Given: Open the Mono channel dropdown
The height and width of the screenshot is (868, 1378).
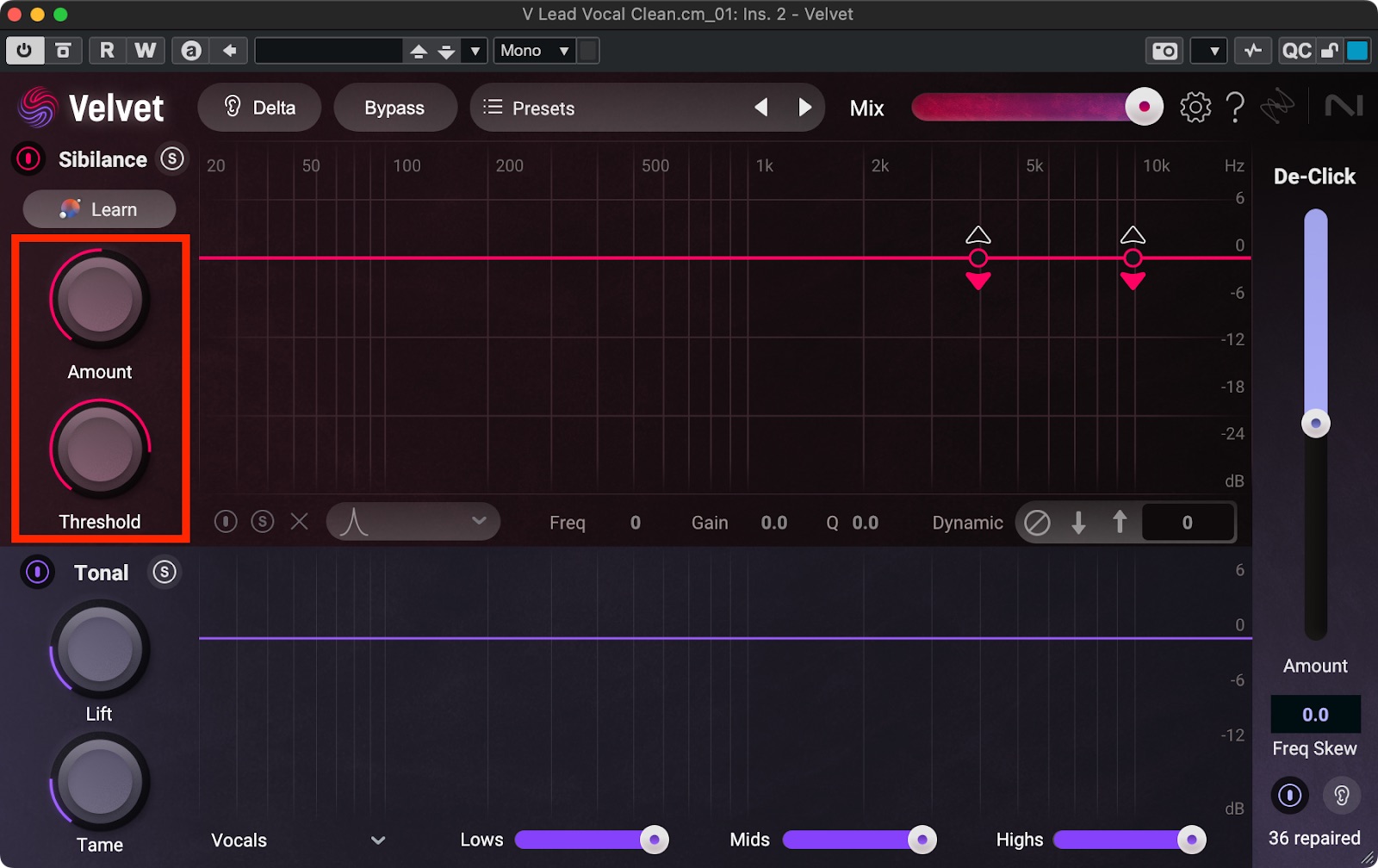Looking at the screenshot, I should tap(535, 51).
